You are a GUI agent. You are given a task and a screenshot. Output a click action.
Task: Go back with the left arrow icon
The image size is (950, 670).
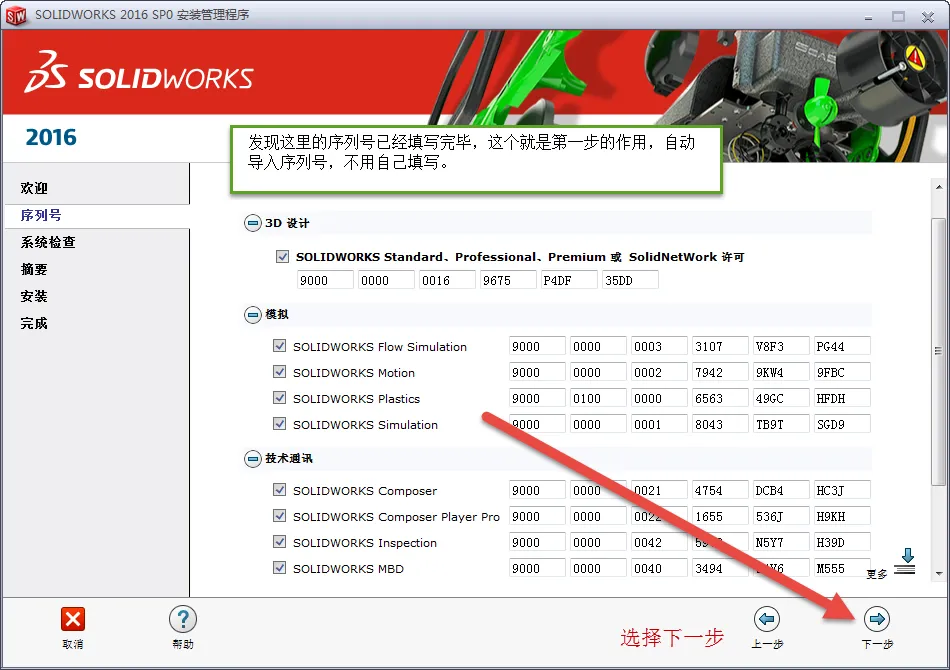point(766,619)
